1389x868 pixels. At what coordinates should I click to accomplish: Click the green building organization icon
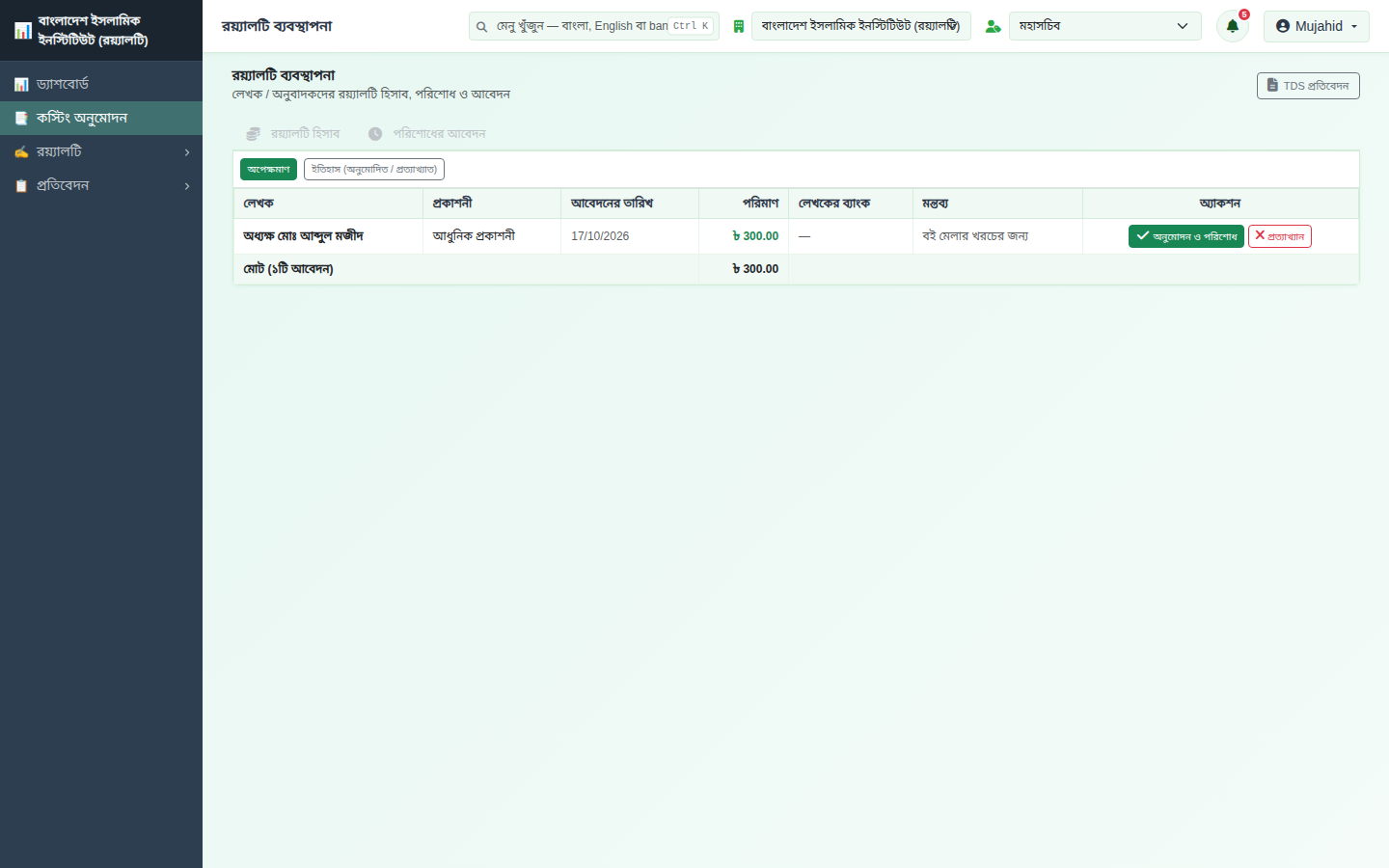pyautogui.click(x=739, y=27)
